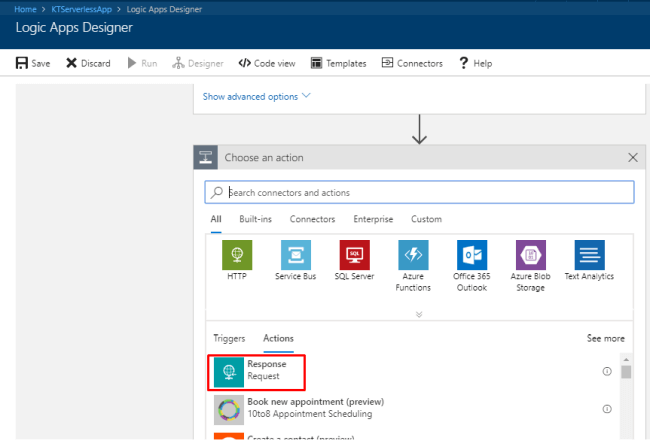This screenshot has height=447, width=650.
Task: Open the Help menu
Action: 475,63
